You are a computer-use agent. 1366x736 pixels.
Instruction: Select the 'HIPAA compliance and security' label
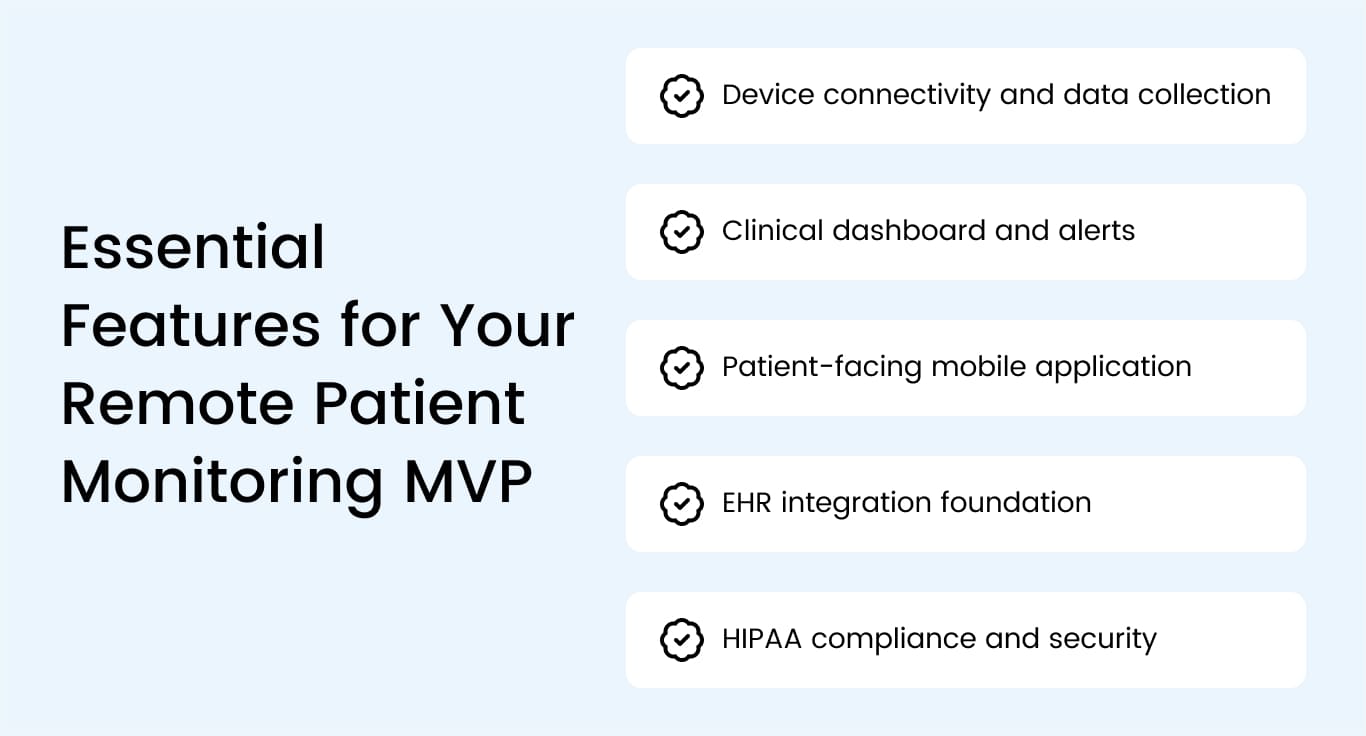point(939,639)
